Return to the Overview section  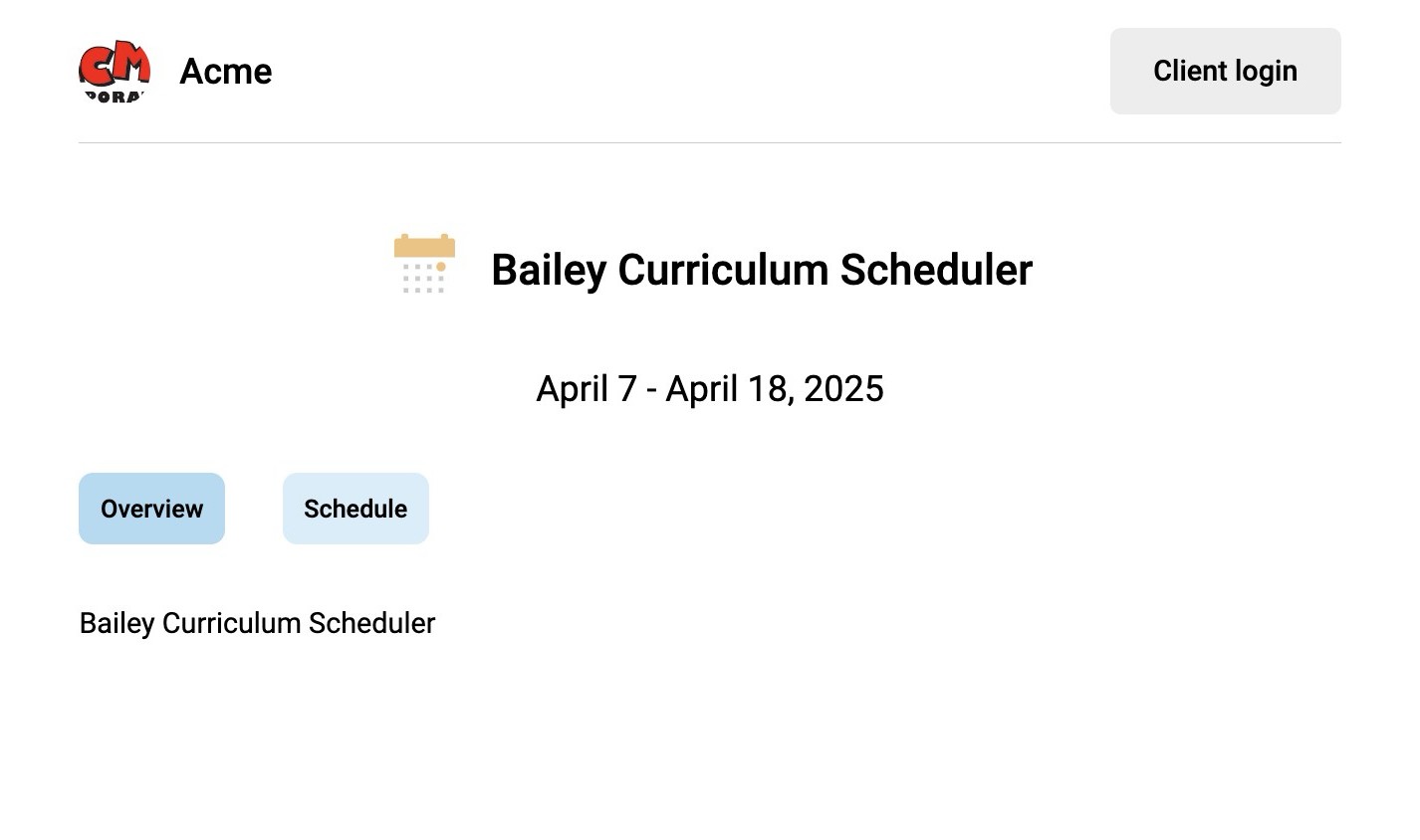tap(151, 509)
